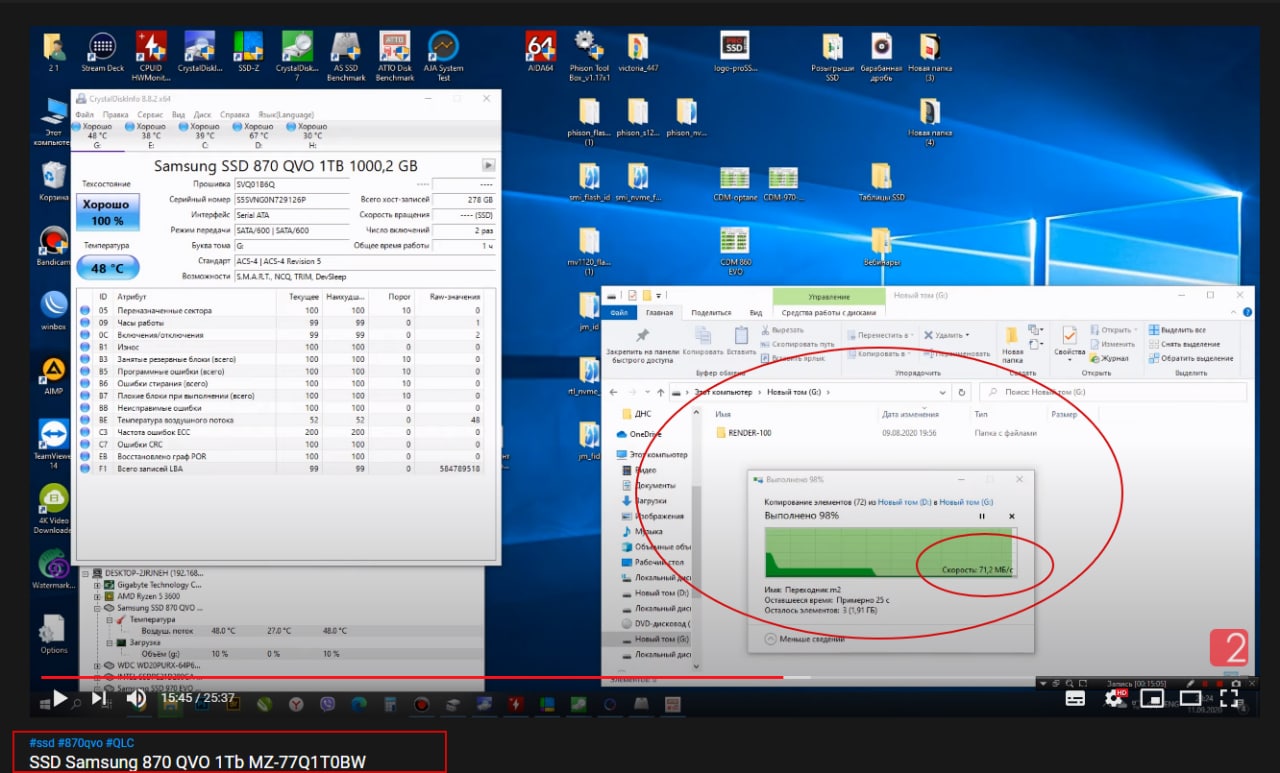This screenshot has height=773, width=1280.
Task: Click the Вставить (Paste) ribbon icon
Action: coord(741,341)
